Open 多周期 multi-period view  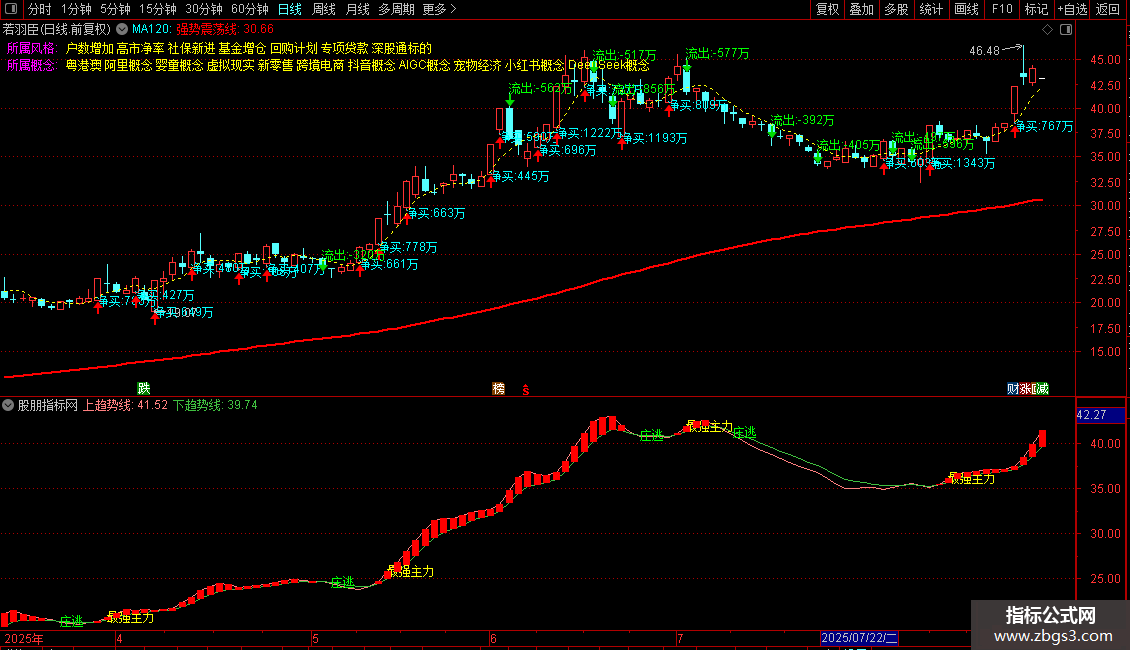396,9
